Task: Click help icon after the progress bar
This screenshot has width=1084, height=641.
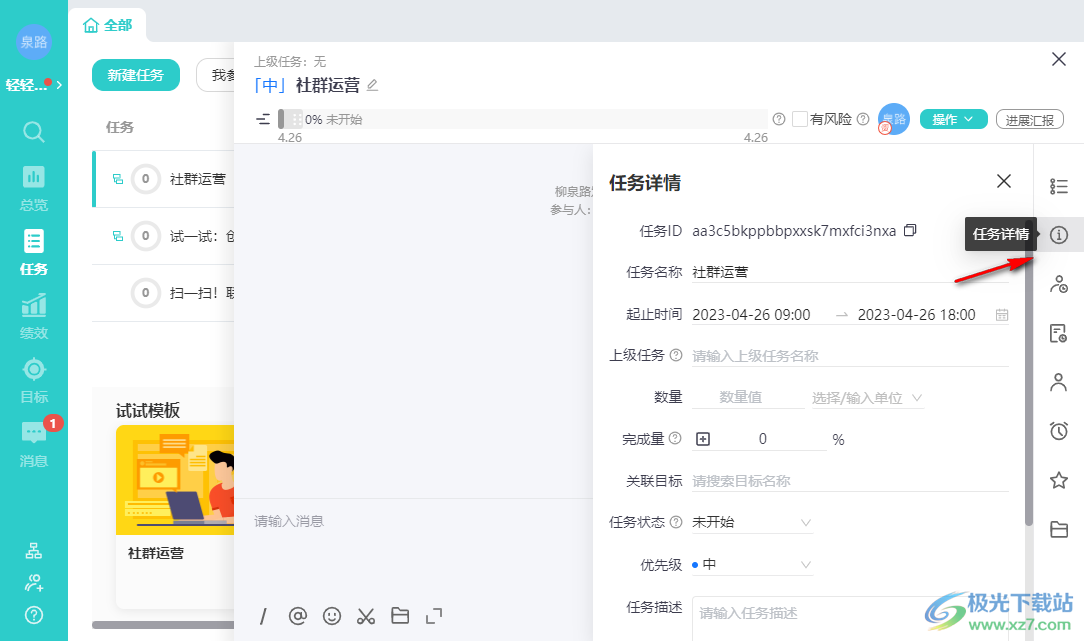Action: [778, 119]
